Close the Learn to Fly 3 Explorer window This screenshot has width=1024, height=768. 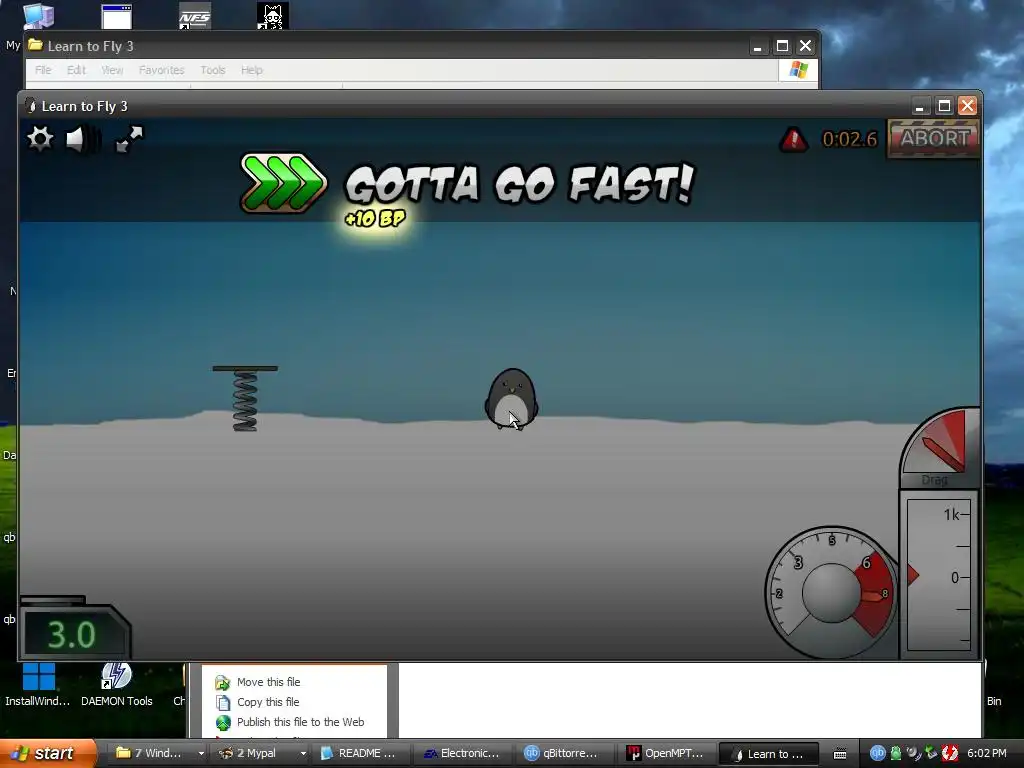(805, 46)
